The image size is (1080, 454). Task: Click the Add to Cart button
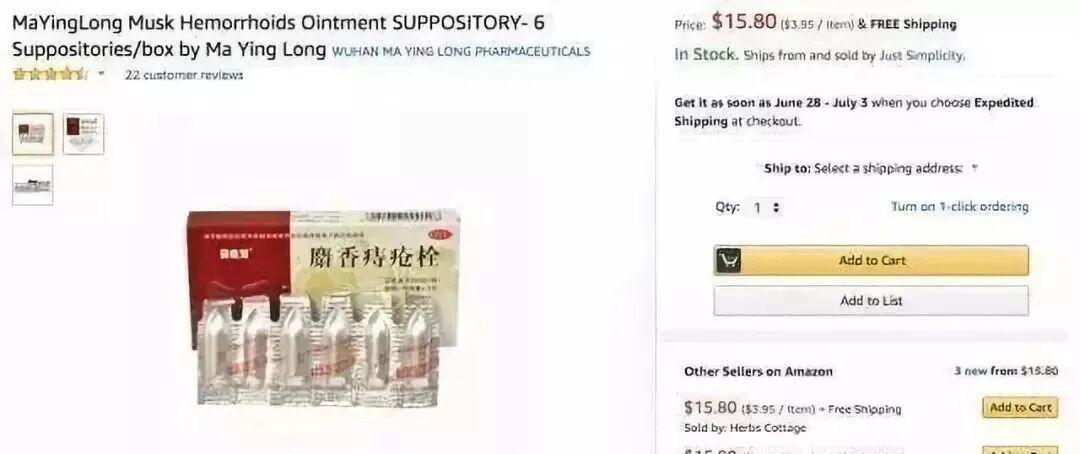click(x=871, y=260)
